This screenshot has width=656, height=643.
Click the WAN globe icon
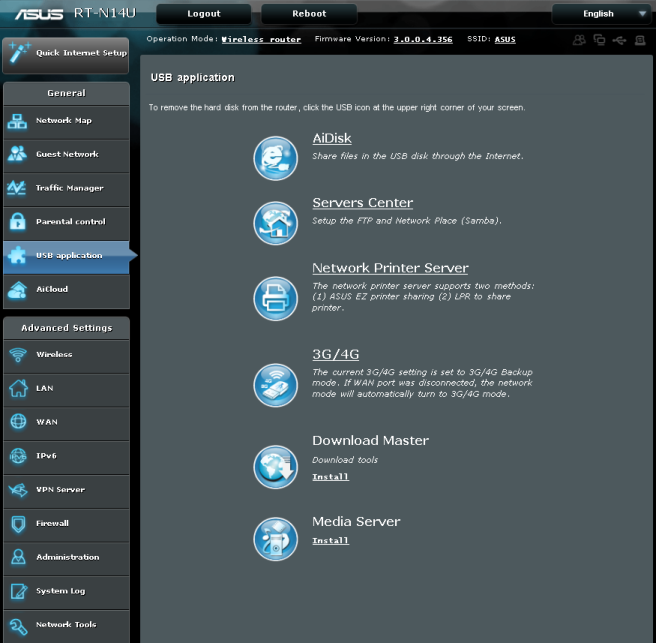pyautogui.click(x=18, y=422)
